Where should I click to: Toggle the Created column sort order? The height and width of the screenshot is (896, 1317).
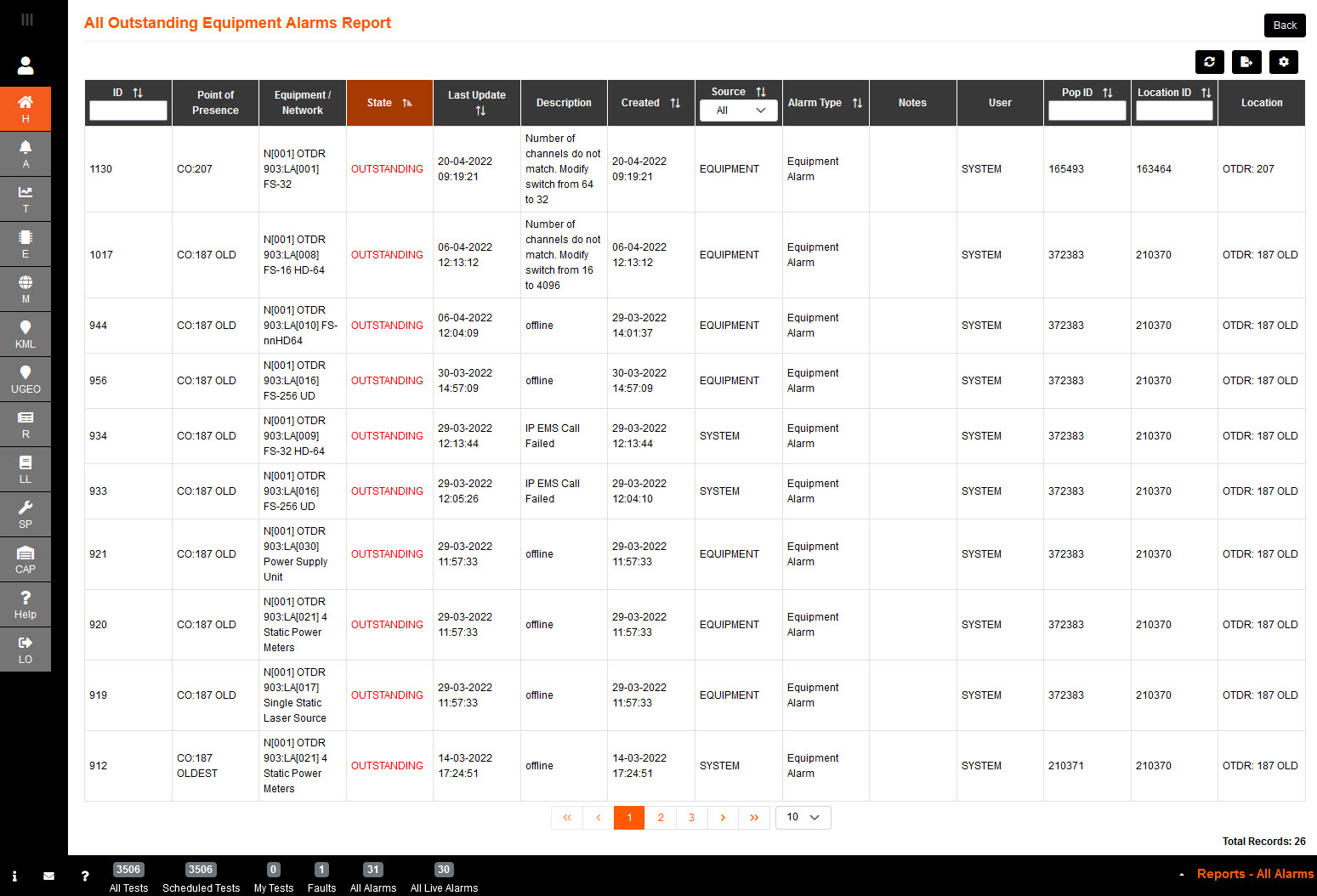[x=675, y=102]
